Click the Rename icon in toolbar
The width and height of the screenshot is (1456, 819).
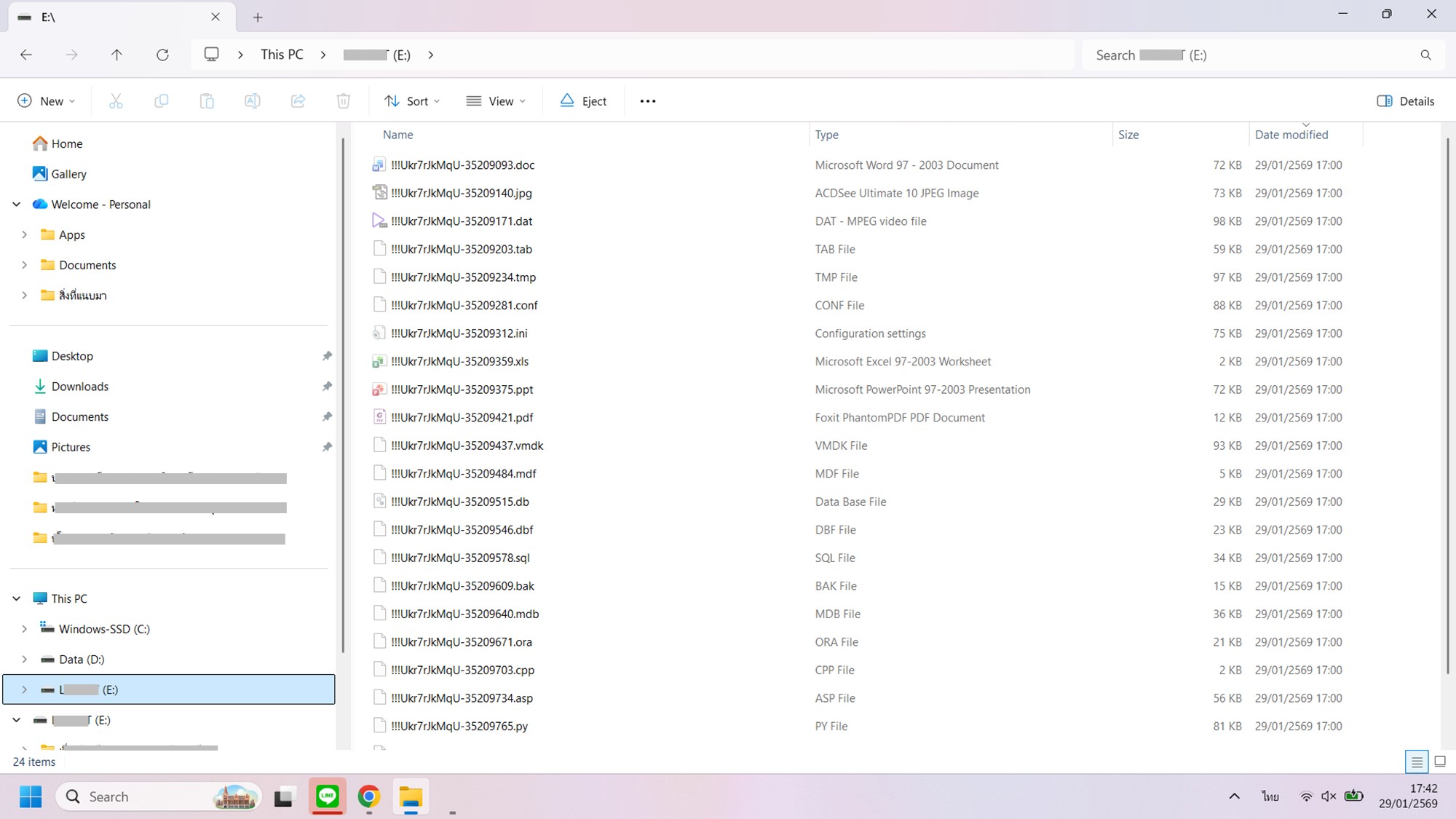252,101
